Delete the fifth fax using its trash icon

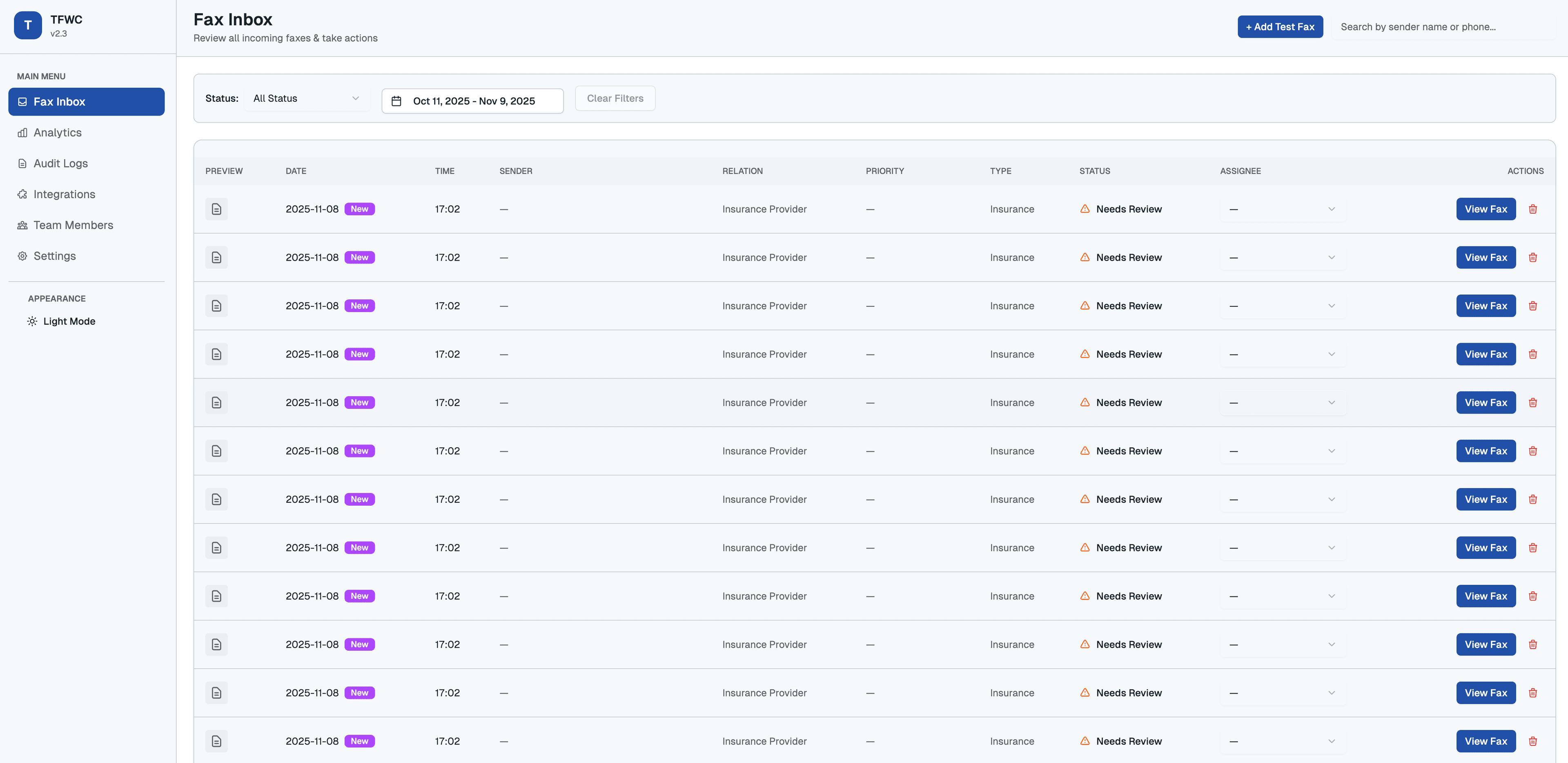coord(1533,402)
